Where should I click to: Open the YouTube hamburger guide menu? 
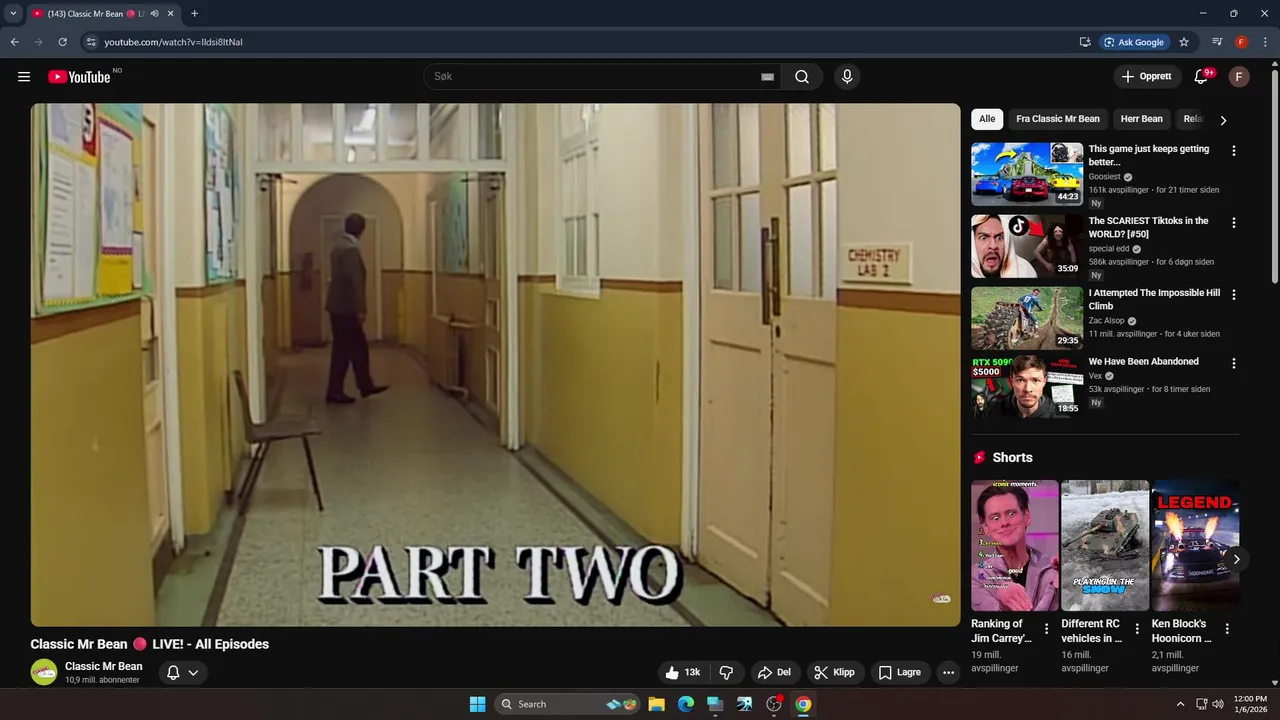click(x=24, y=77)
